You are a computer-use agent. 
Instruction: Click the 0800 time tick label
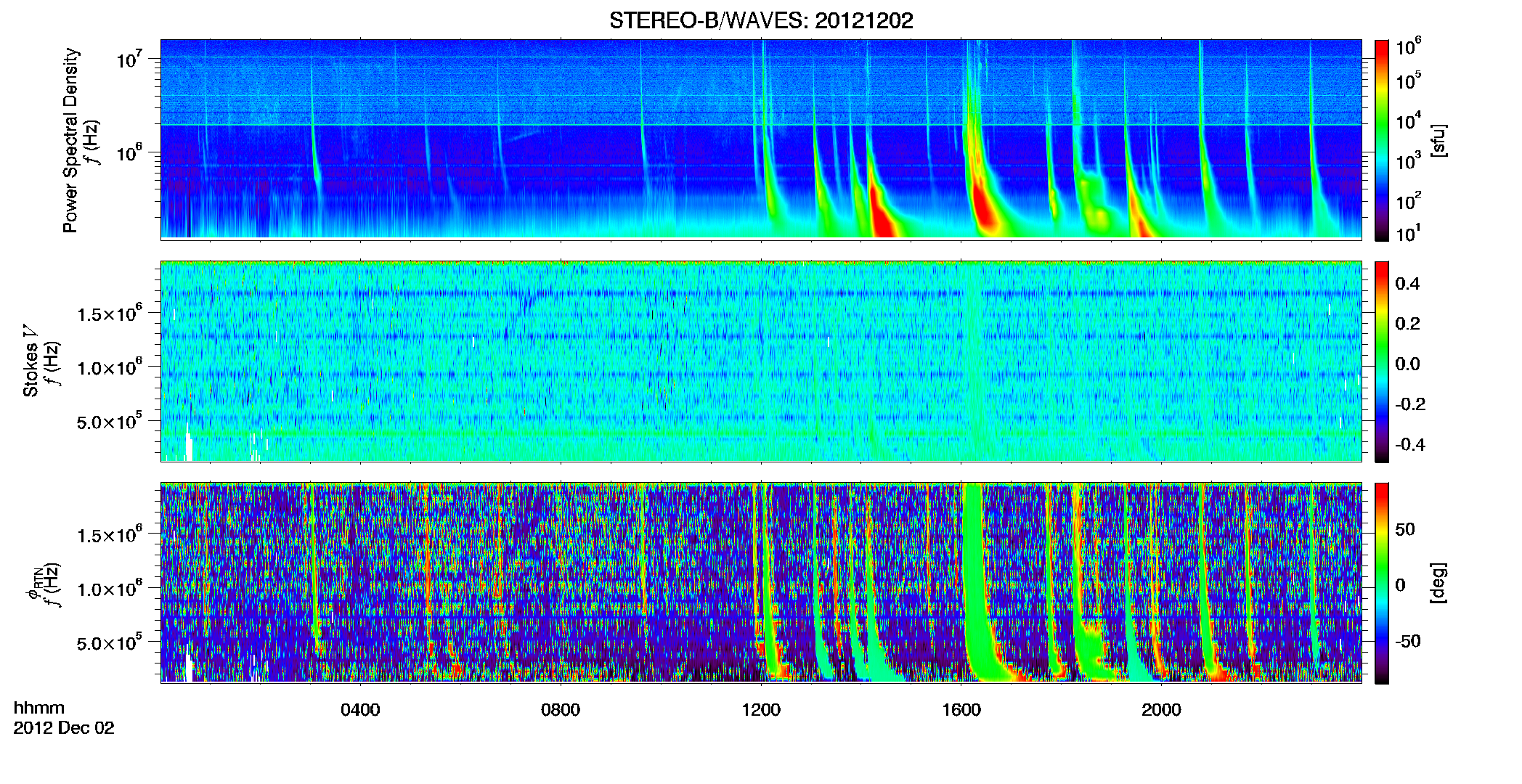pyautogui.click(x=561, y=710)
